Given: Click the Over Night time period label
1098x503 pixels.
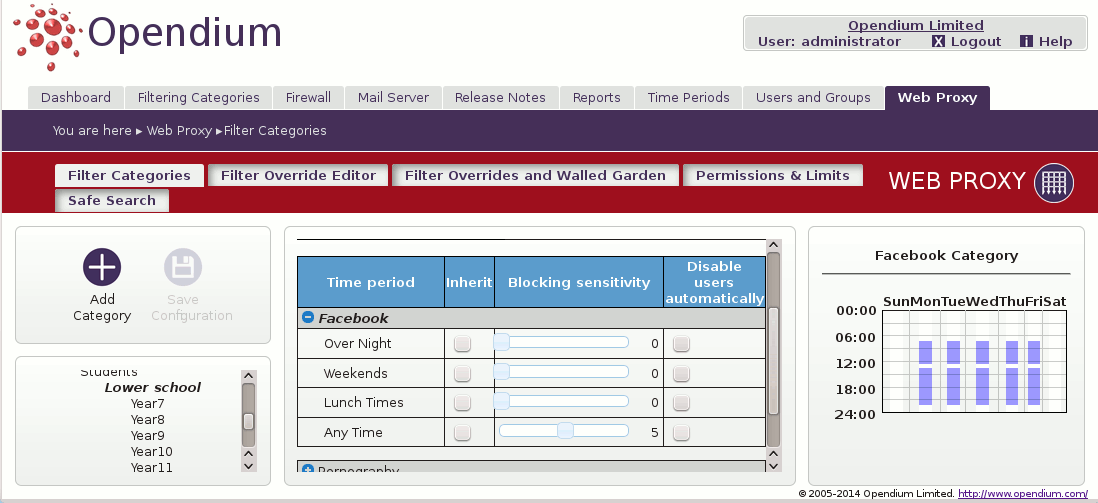Looking at the screenshot, I should pos(357,343).
